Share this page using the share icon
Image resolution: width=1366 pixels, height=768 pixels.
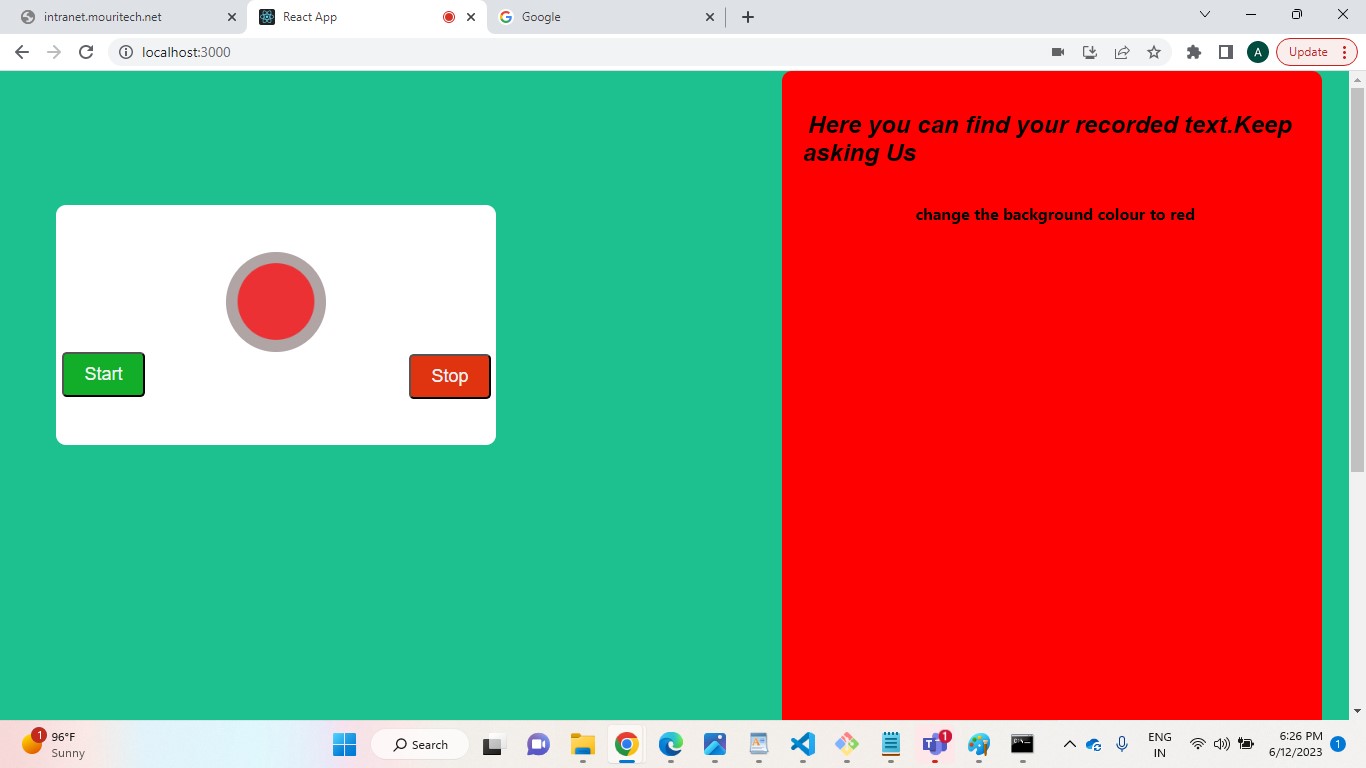pyautogui.click(x=1122, y=52)
